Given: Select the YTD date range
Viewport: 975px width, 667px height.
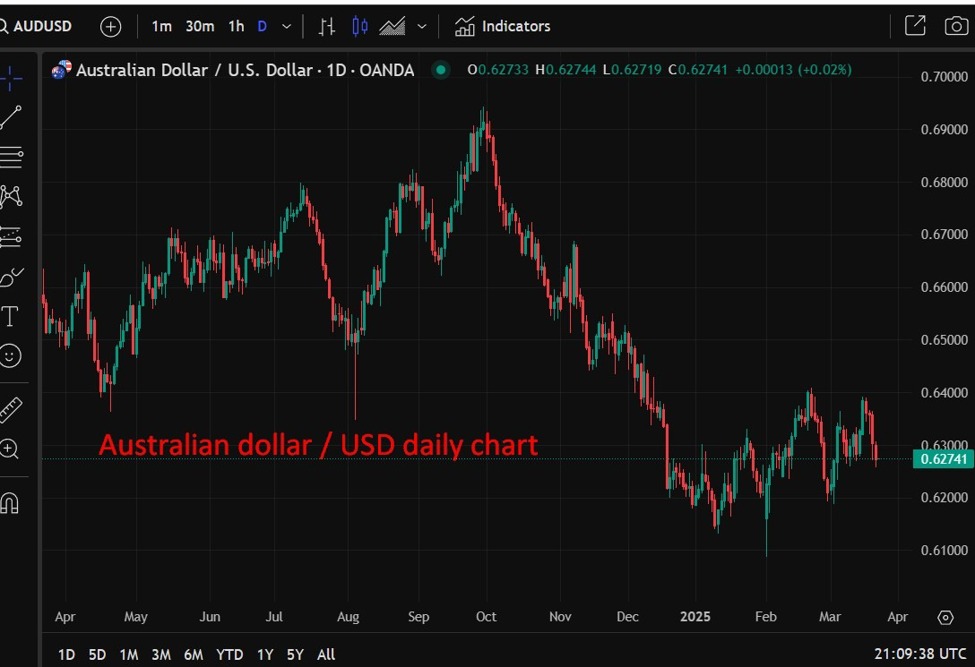Looking at the screenshot, I should [230, 655].
